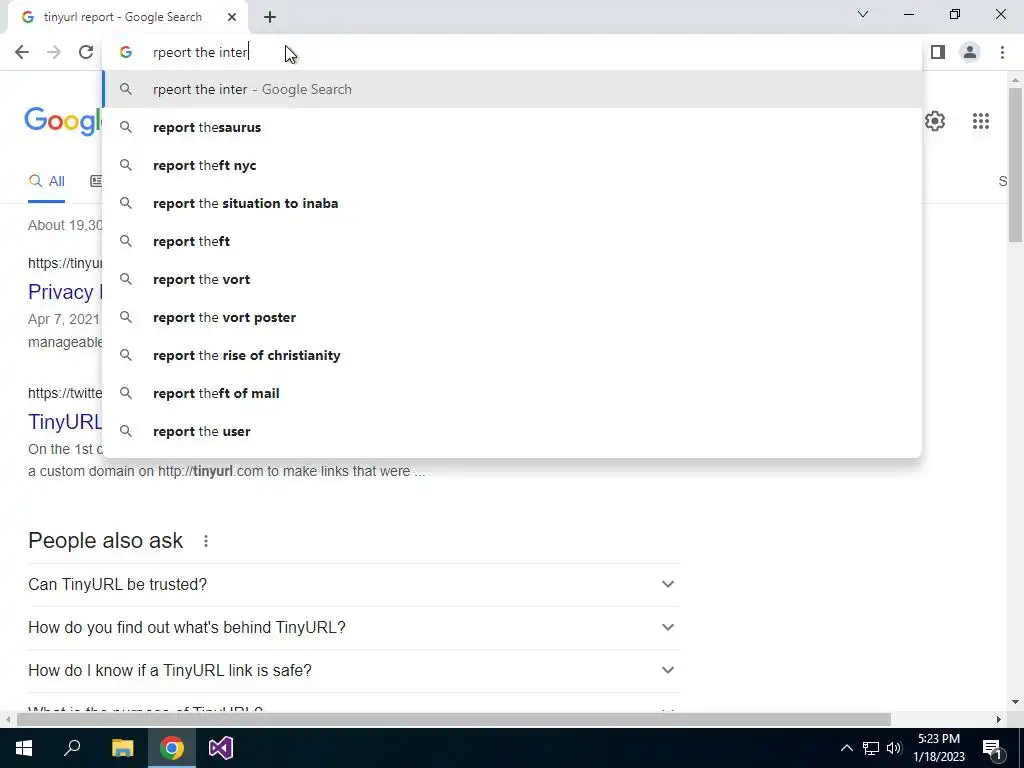The height and width of the screenshot is (768, 1024).
Task: Pick 'report the situation to inaba' suggestion
Action: [x=513, y=203]
